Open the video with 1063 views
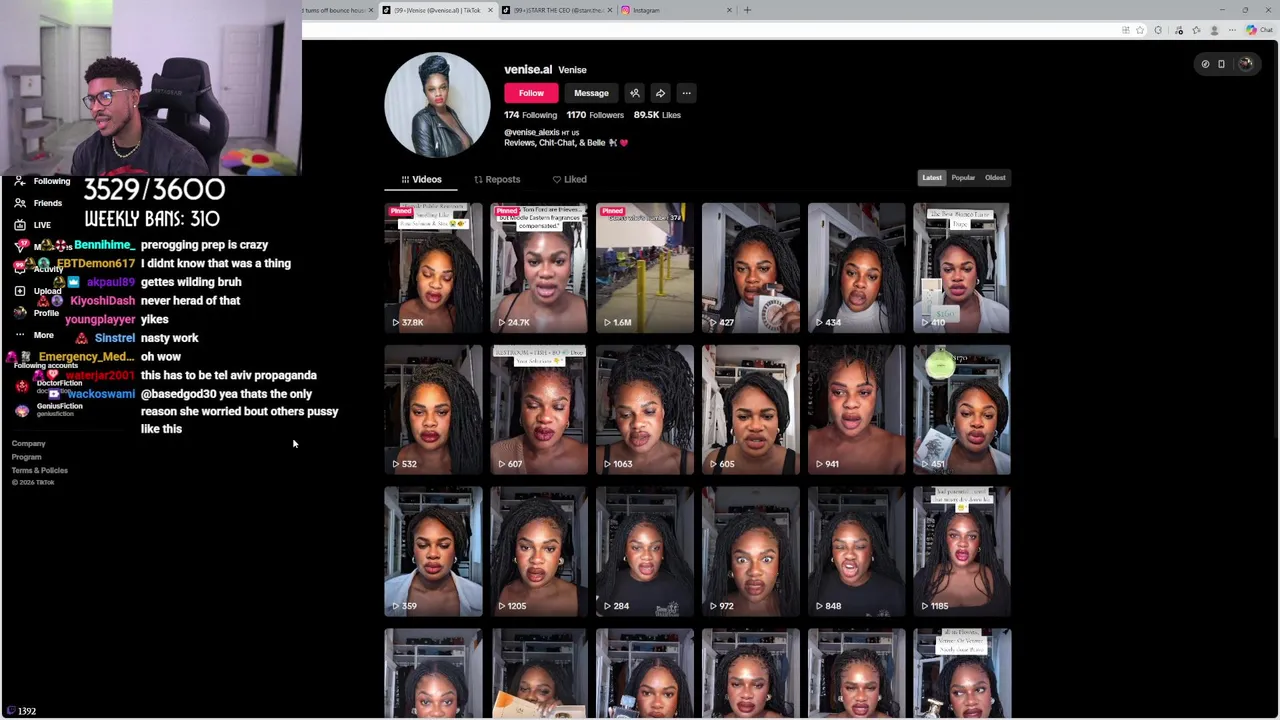1280x720 pixels. coord(645,409)
